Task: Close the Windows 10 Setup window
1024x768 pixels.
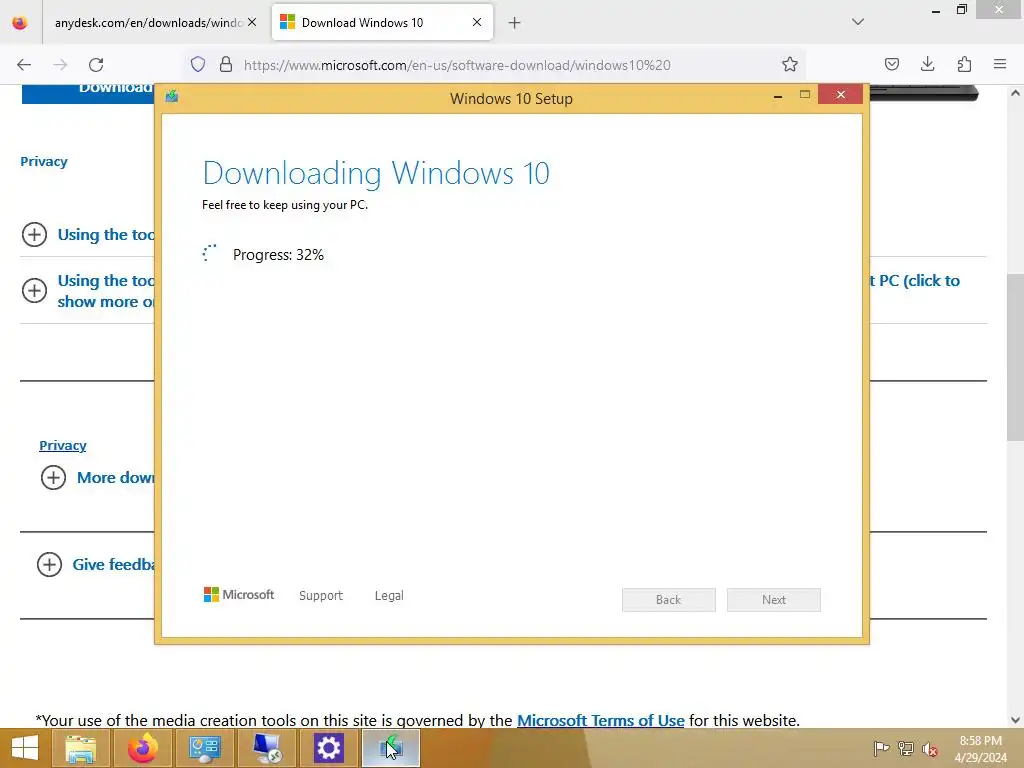Action: tap(840, 95)
